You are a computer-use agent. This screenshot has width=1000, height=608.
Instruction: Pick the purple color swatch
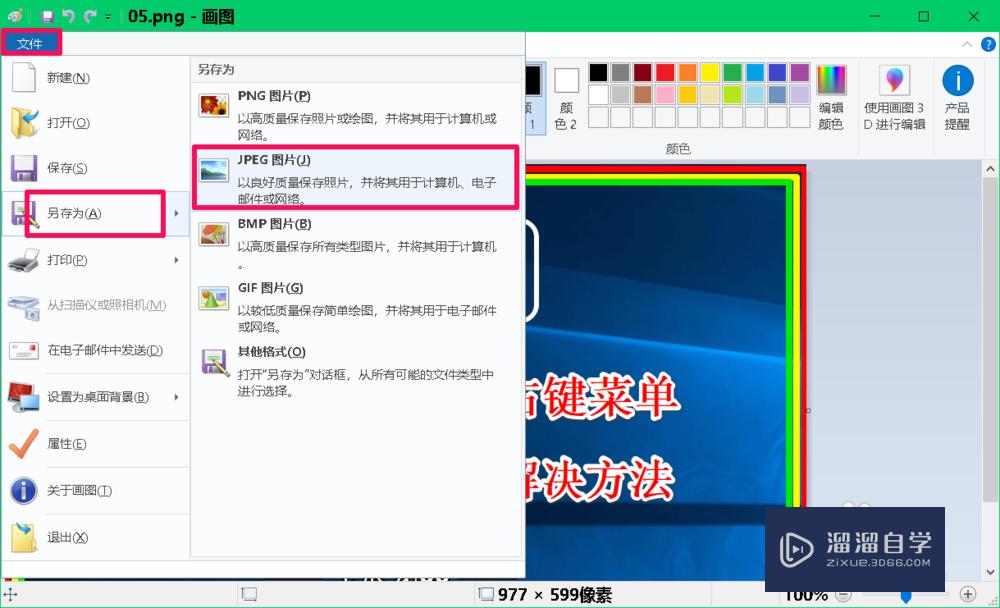800,72
